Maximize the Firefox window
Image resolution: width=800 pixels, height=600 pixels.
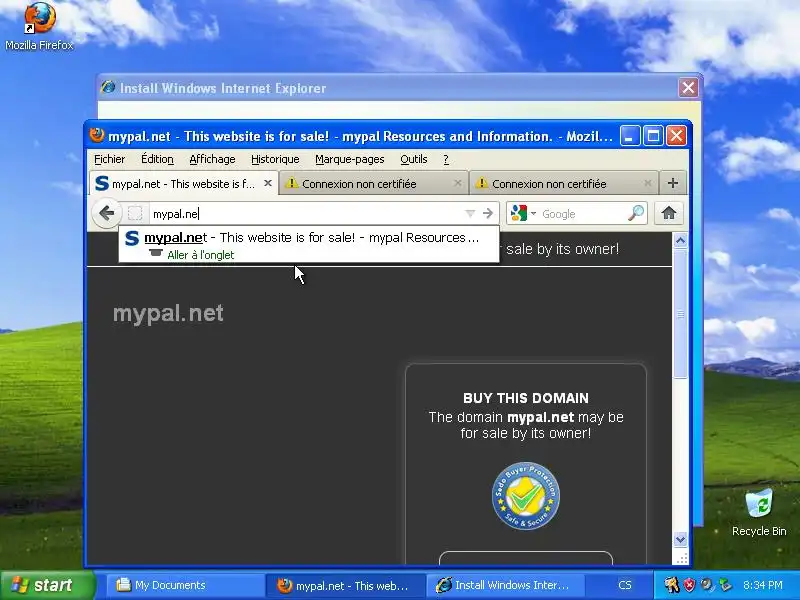653,136
